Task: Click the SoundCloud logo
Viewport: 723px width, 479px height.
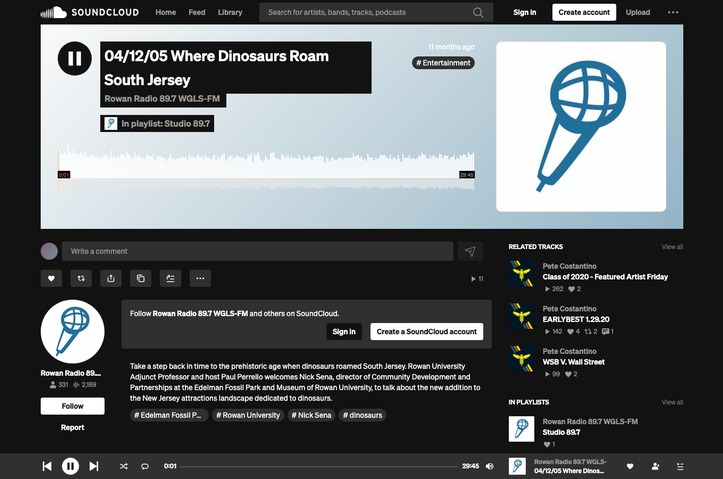Action: coord(90,12)
